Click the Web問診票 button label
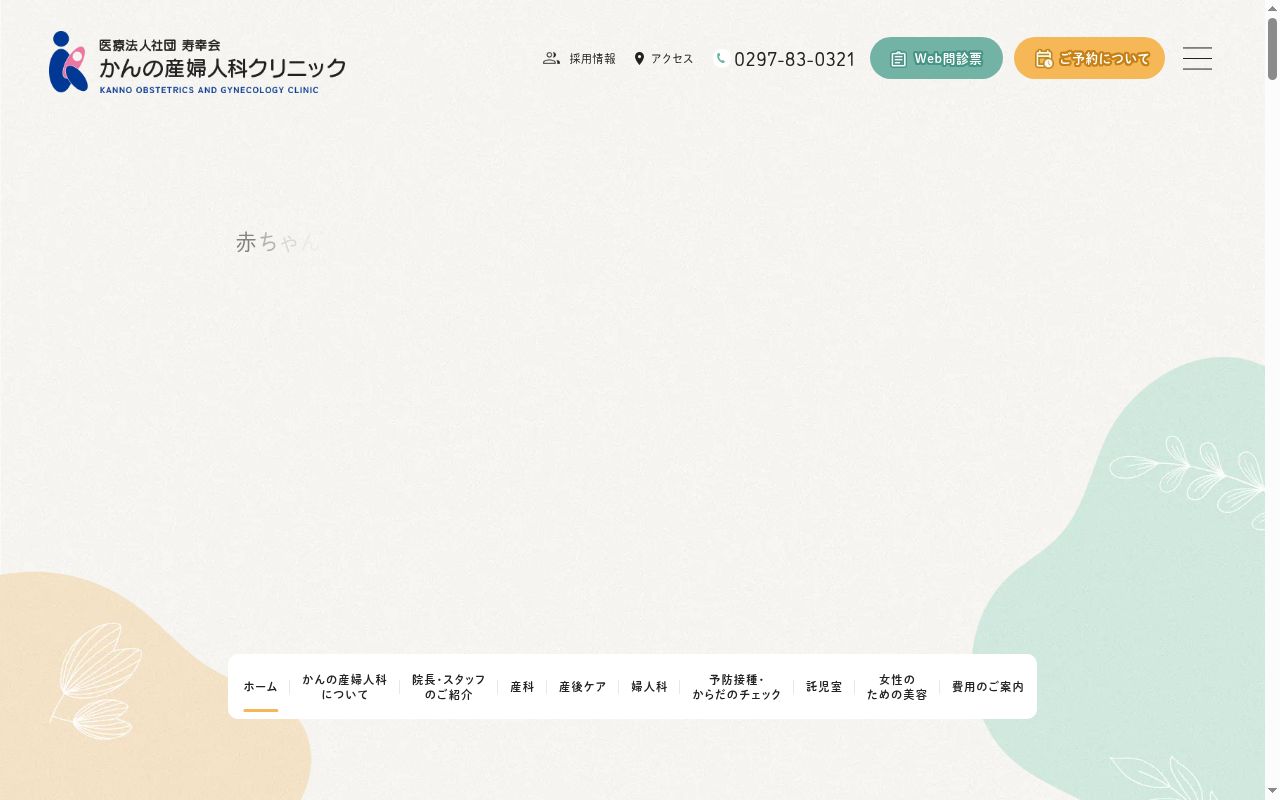The height and width of the screenshot is (800, 1280). (x=948, y=59)
